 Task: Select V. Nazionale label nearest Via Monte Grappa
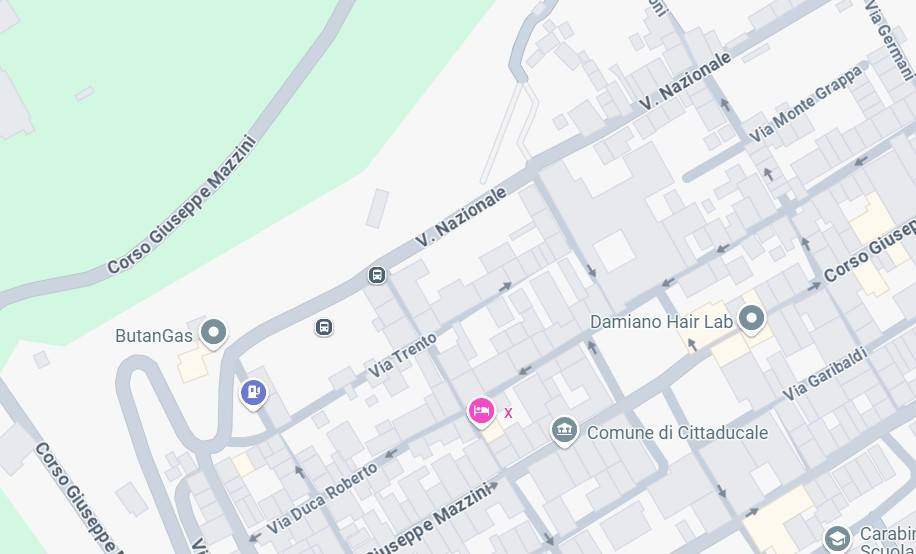(685, 81)
